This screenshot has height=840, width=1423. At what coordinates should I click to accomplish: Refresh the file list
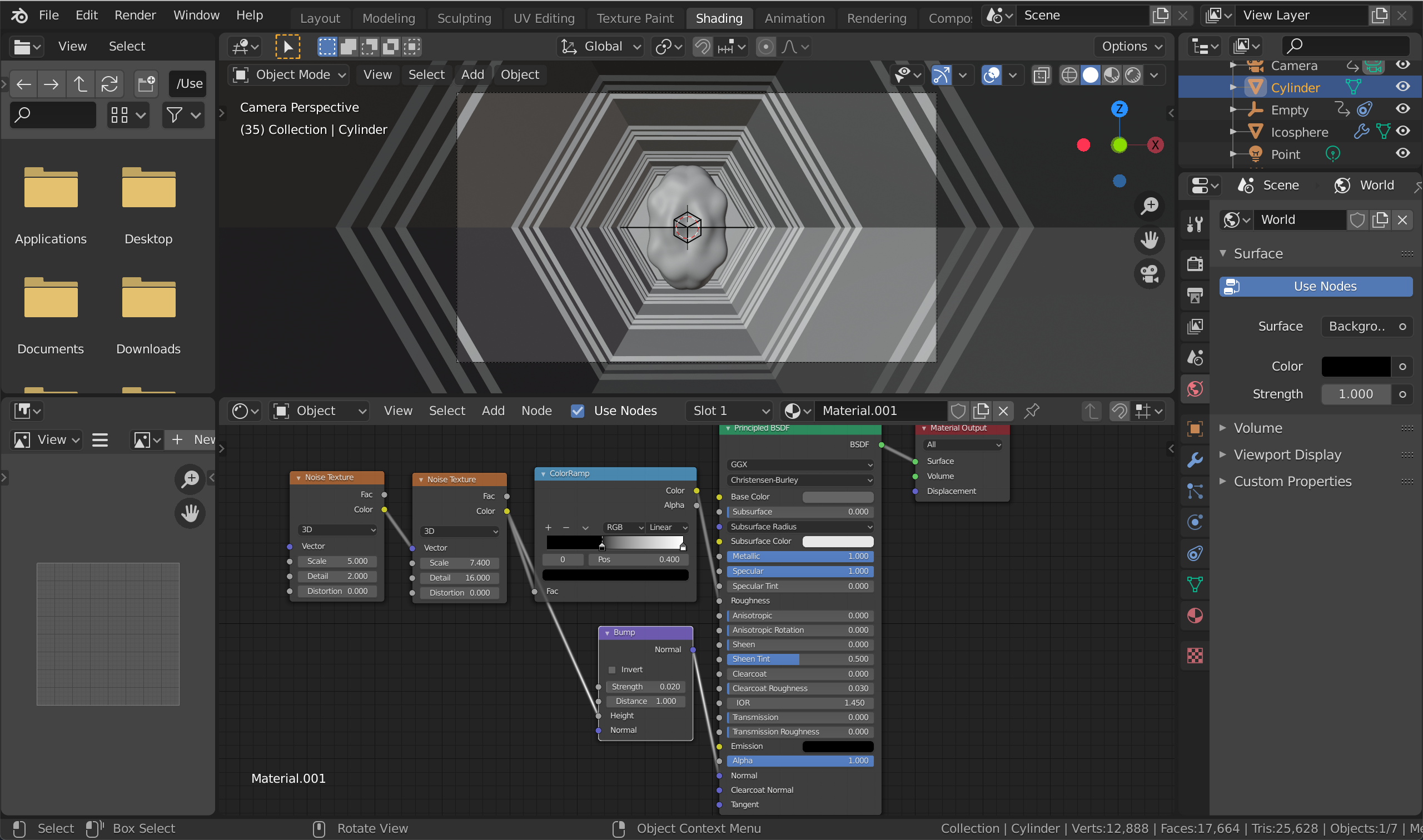(110, 84)
